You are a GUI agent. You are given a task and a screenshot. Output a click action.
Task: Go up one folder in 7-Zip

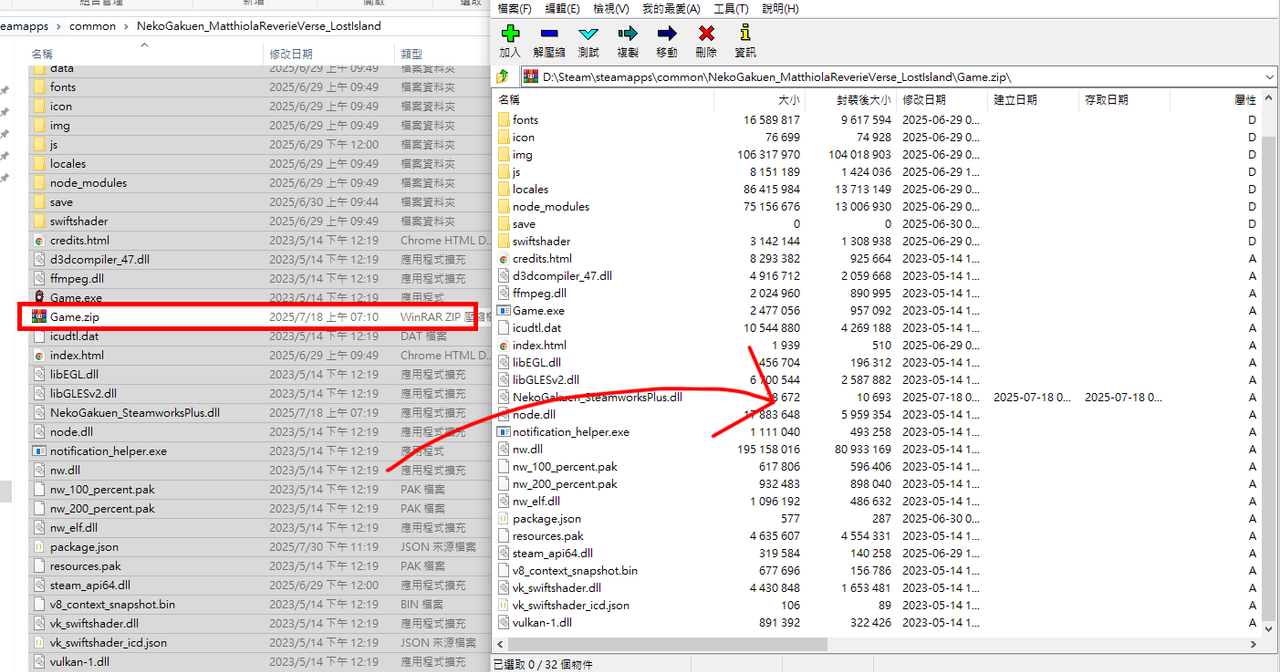coord(504,76)
